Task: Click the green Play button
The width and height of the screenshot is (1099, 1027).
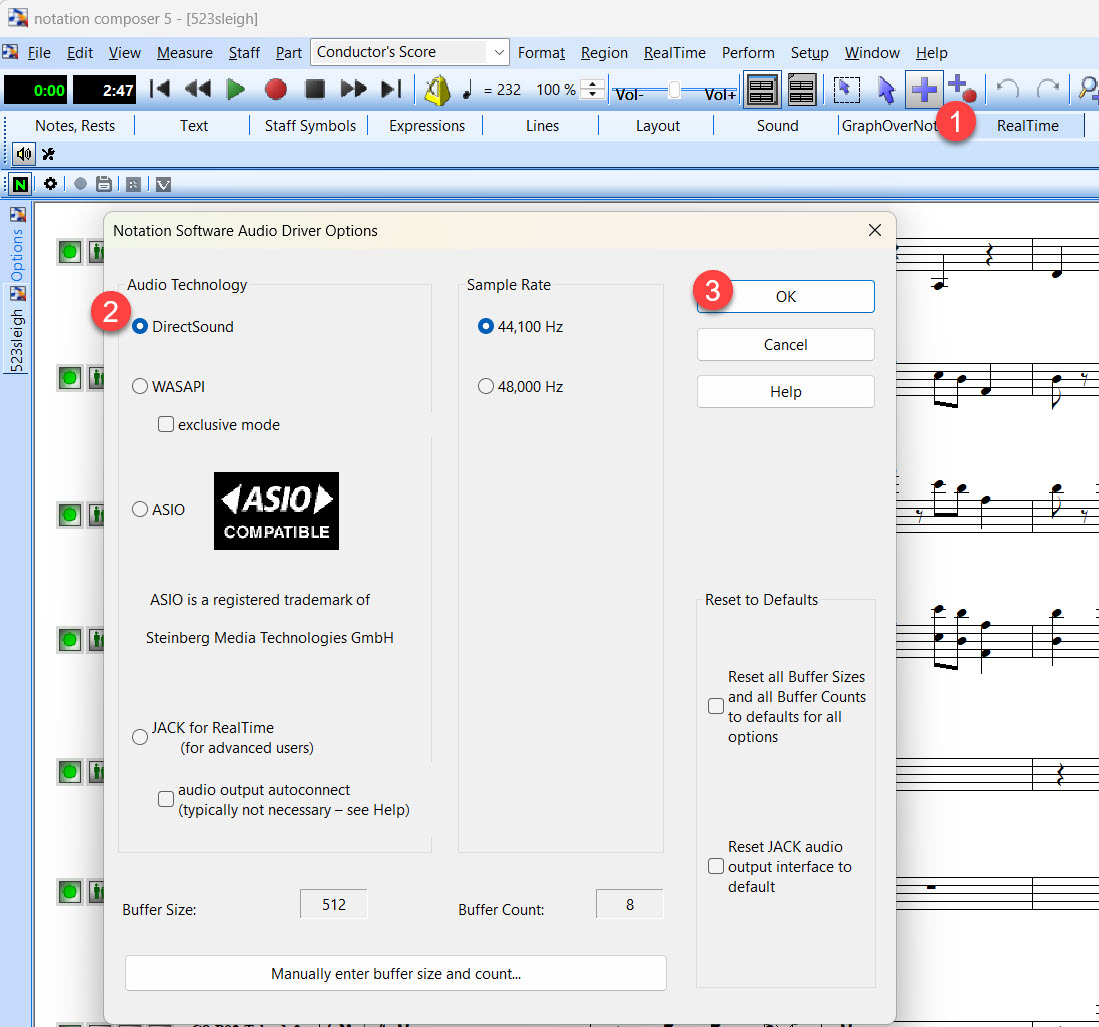Action: [236, 90]
